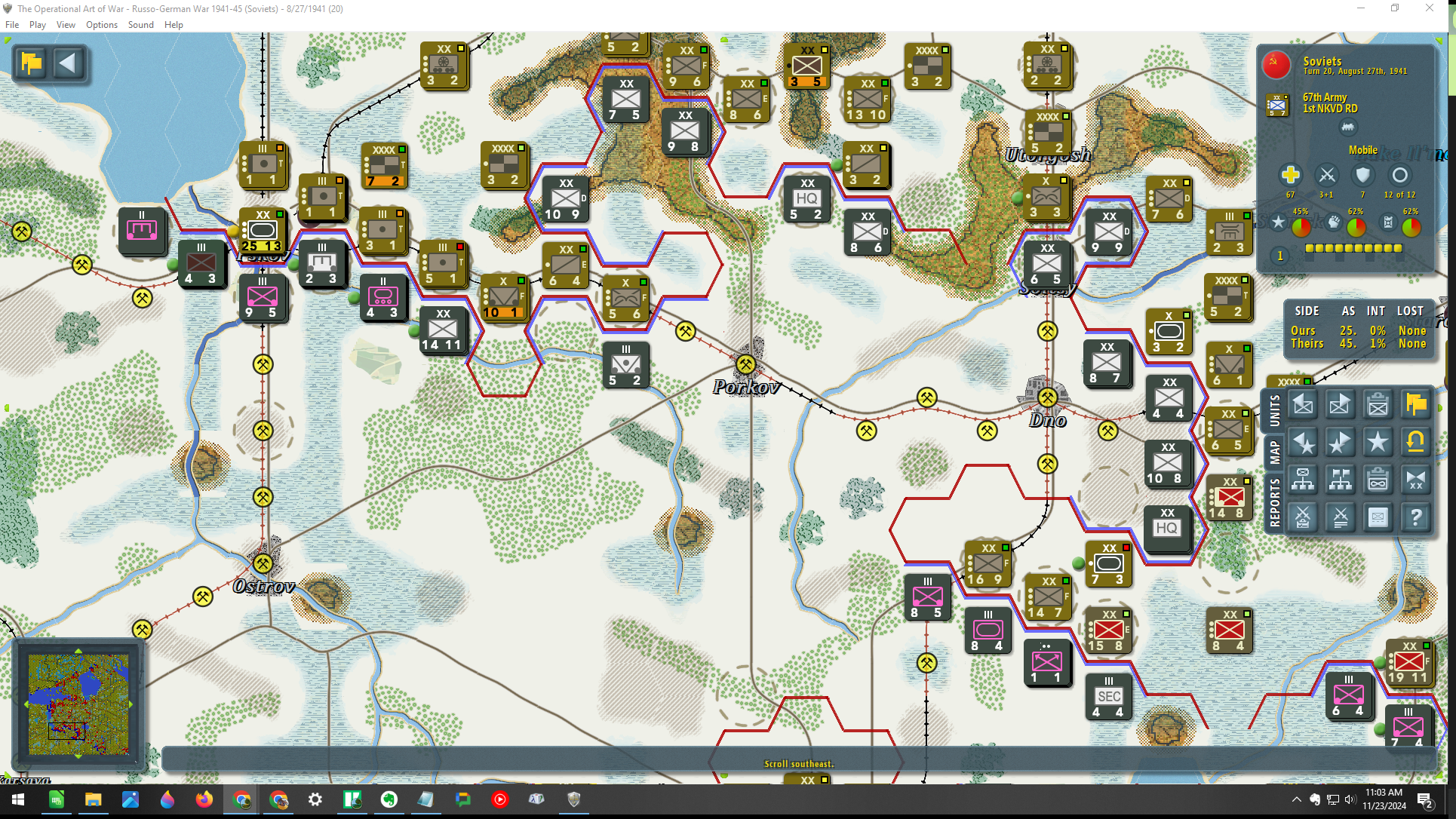
Task: Click crossed swords attack strength icon
Action: coord(1326,175)
